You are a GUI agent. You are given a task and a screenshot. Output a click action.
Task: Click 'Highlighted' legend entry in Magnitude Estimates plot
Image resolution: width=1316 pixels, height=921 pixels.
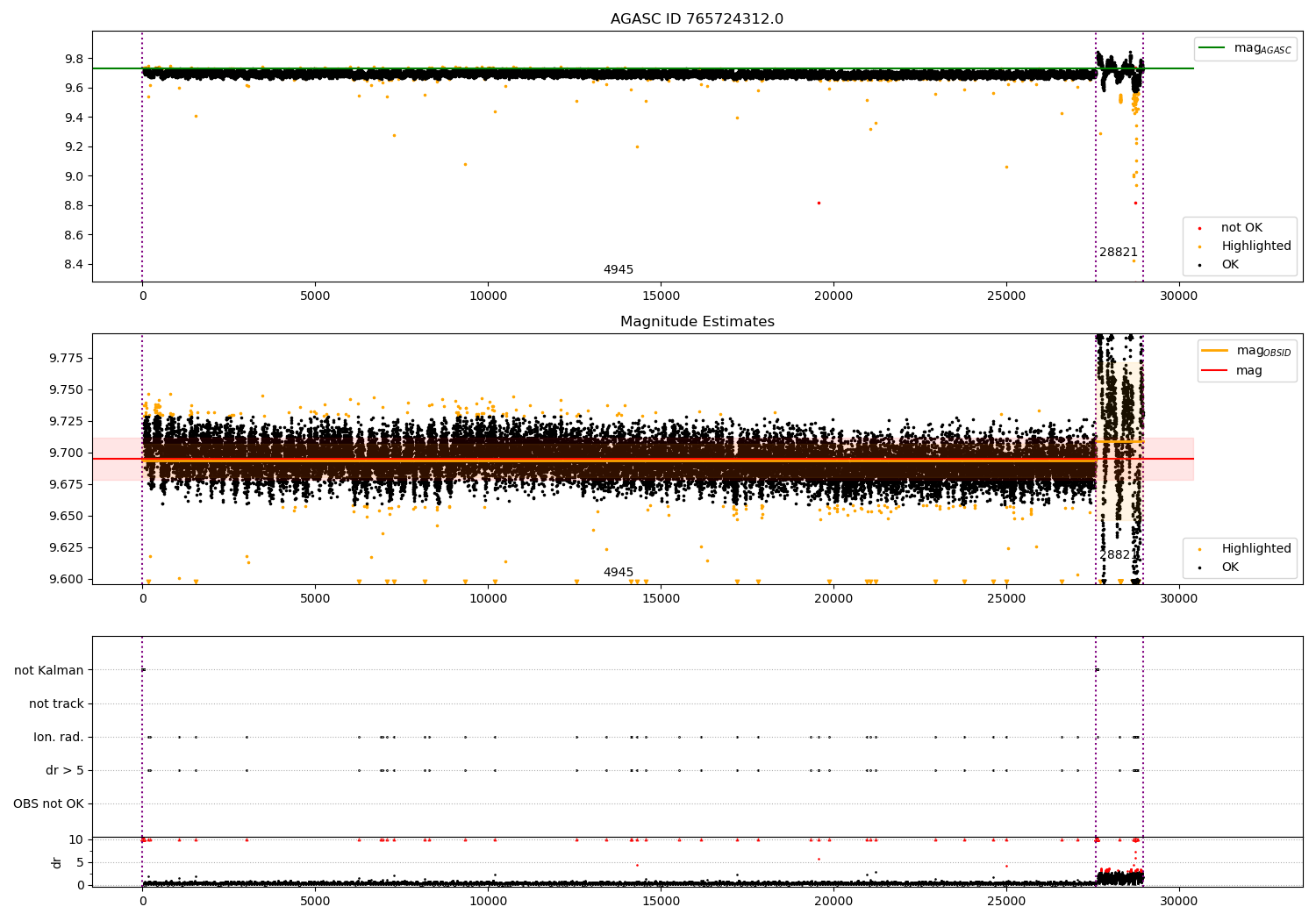point(1255,549)
